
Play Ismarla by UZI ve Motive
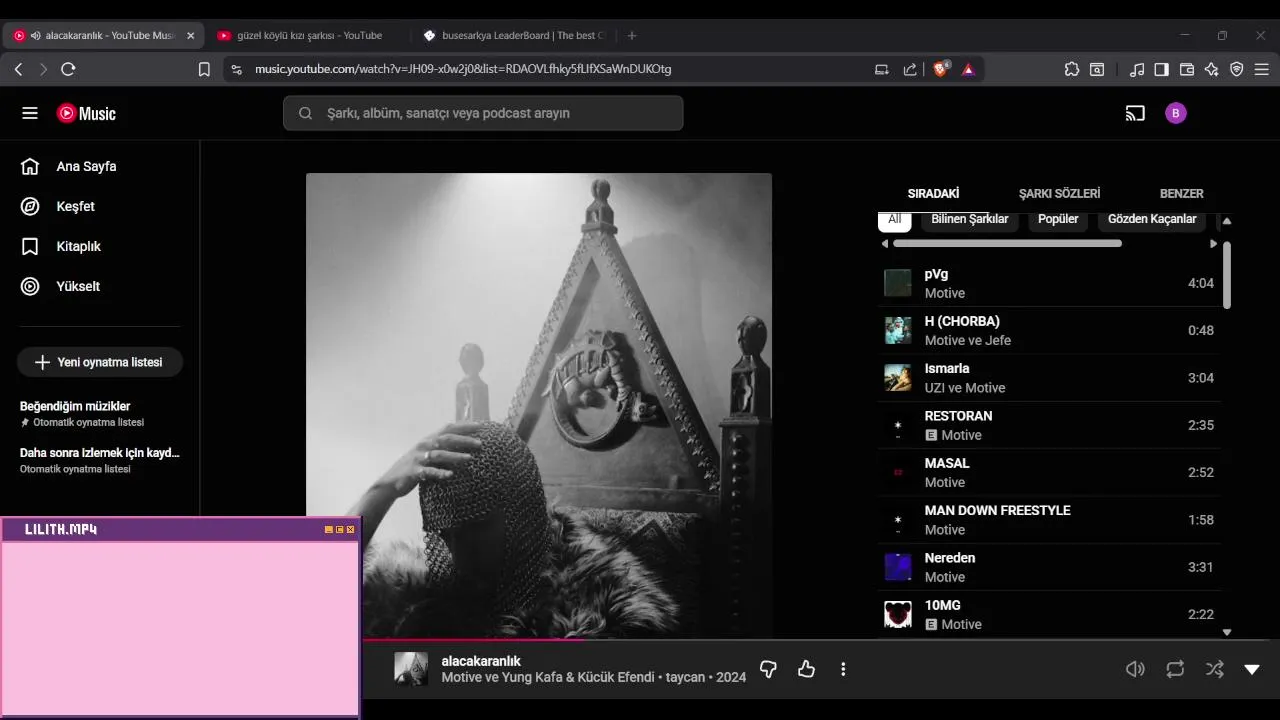click(1049, 378)
